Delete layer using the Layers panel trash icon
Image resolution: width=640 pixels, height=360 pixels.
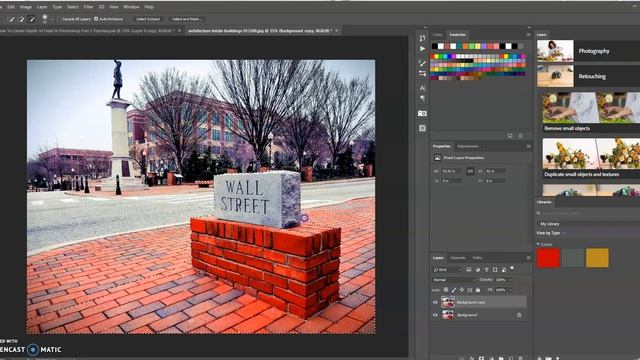tap(520, 358)
